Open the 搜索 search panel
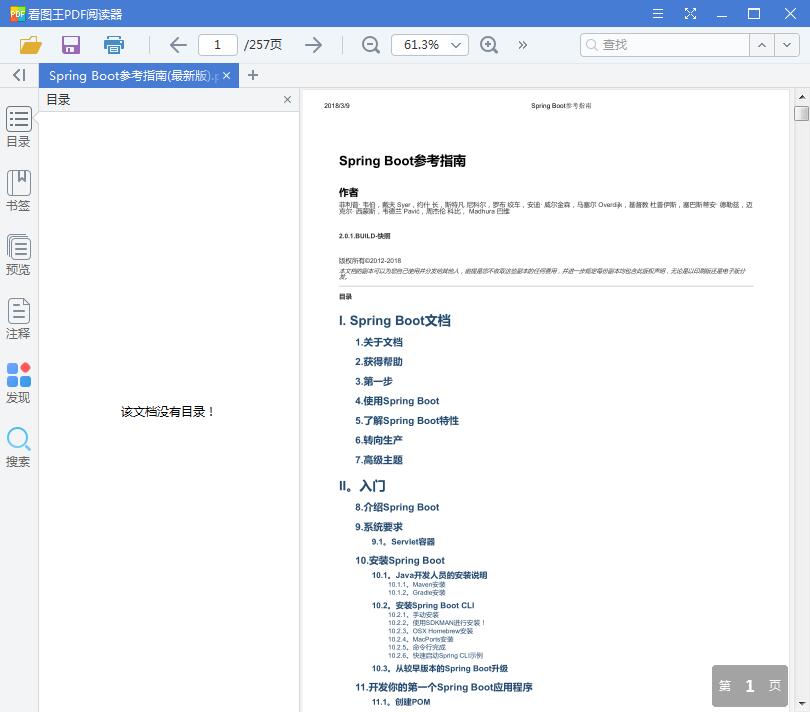Viewport: 810px width, 712px height. click(x=19, y=447)
